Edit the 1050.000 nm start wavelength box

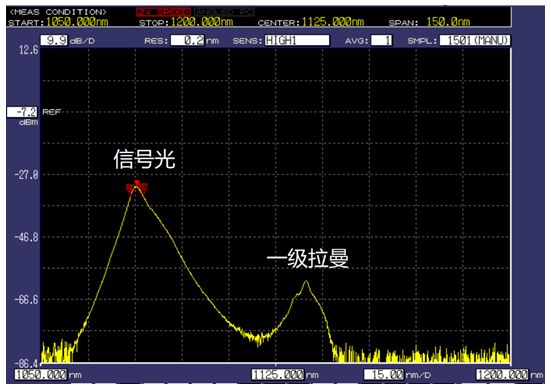coord(41,375)
